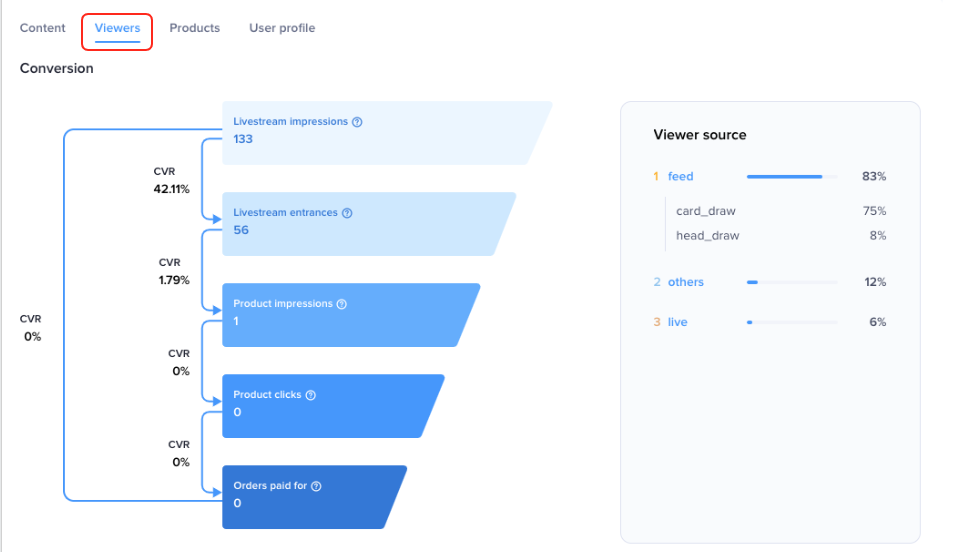The image size is (954, 552).
Task: Open the Content tab
Action: tap(43, 28)
